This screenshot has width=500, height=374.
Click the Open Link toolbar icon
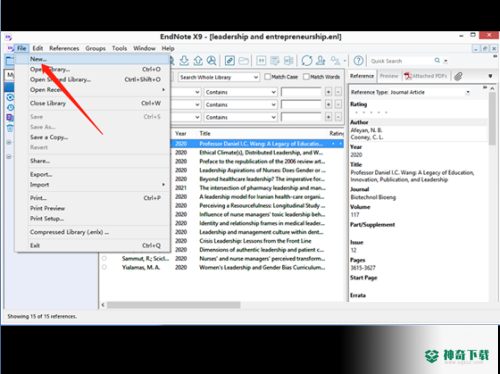[x=230, y=61]
